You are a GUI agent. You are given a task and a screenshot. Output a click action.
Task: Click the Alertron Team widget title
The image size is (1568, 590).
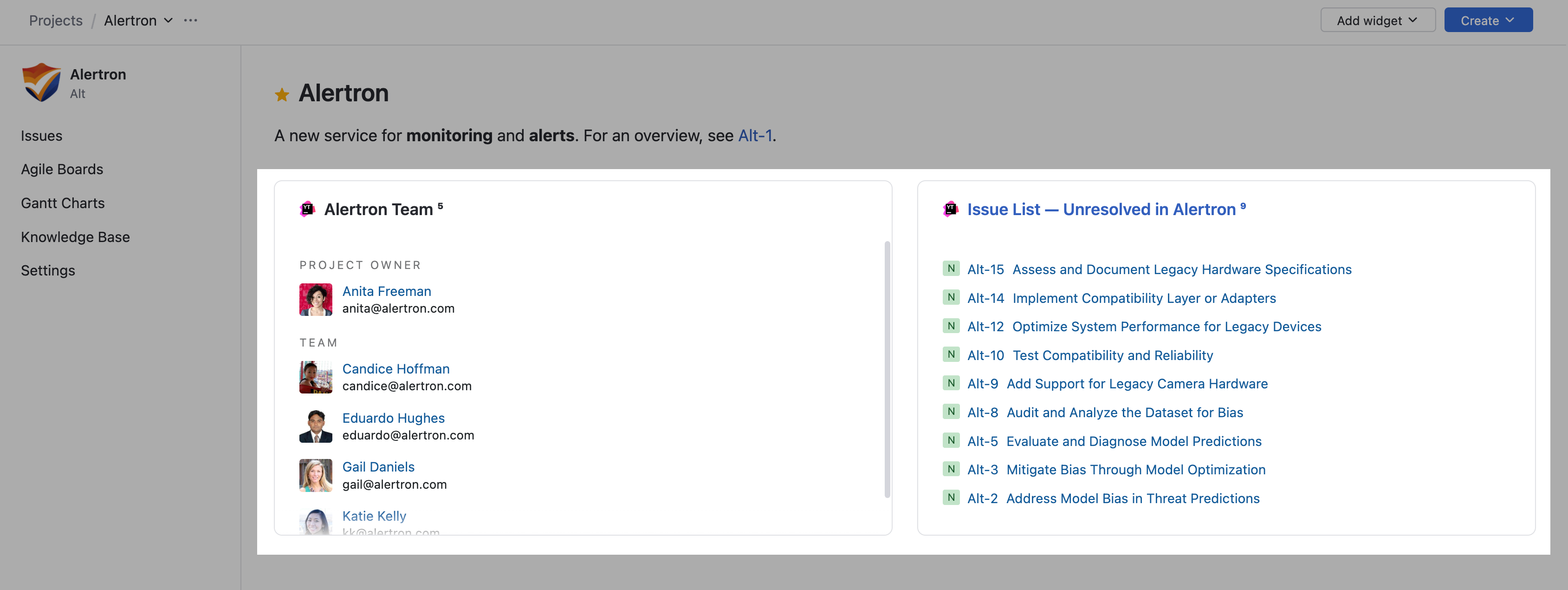(378, 209)
